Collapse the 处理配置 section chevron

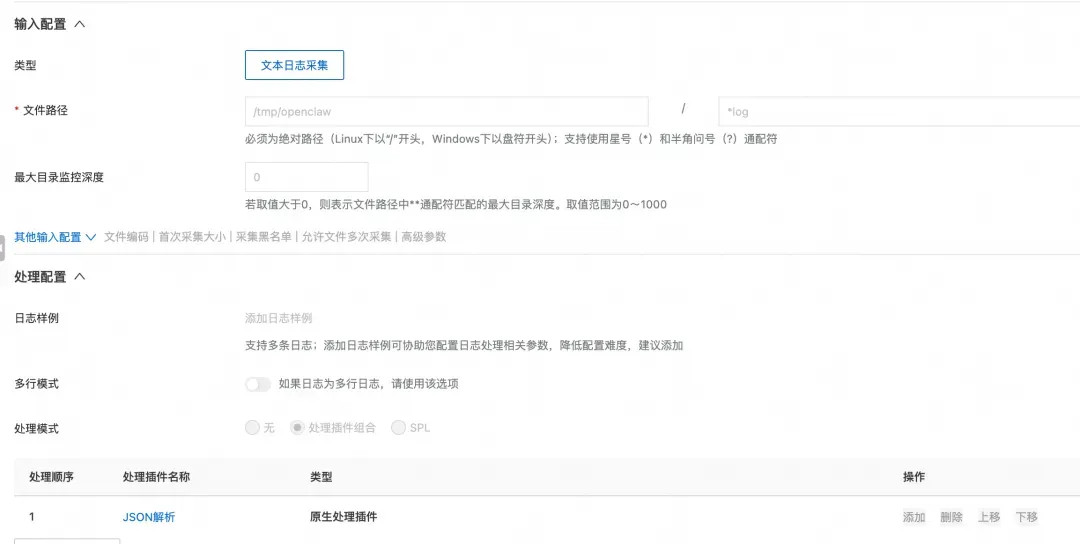[x=80, y=277]
